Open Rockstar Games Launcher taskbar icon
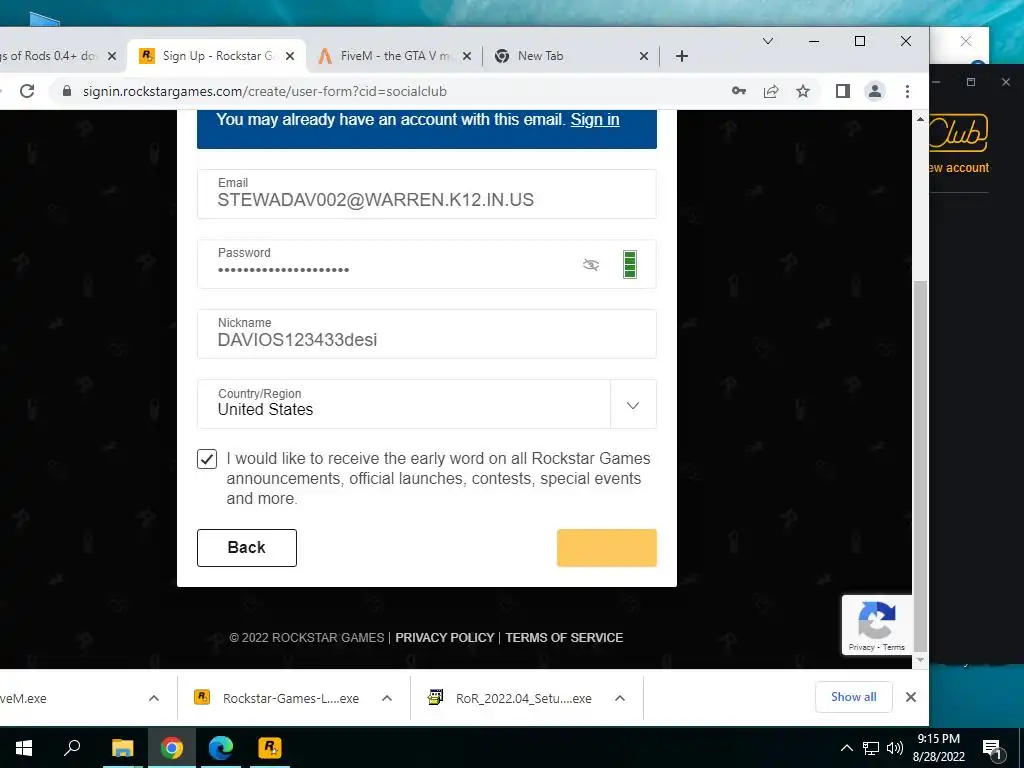This screenshot has width=1024, height=768. click(270, 748)
